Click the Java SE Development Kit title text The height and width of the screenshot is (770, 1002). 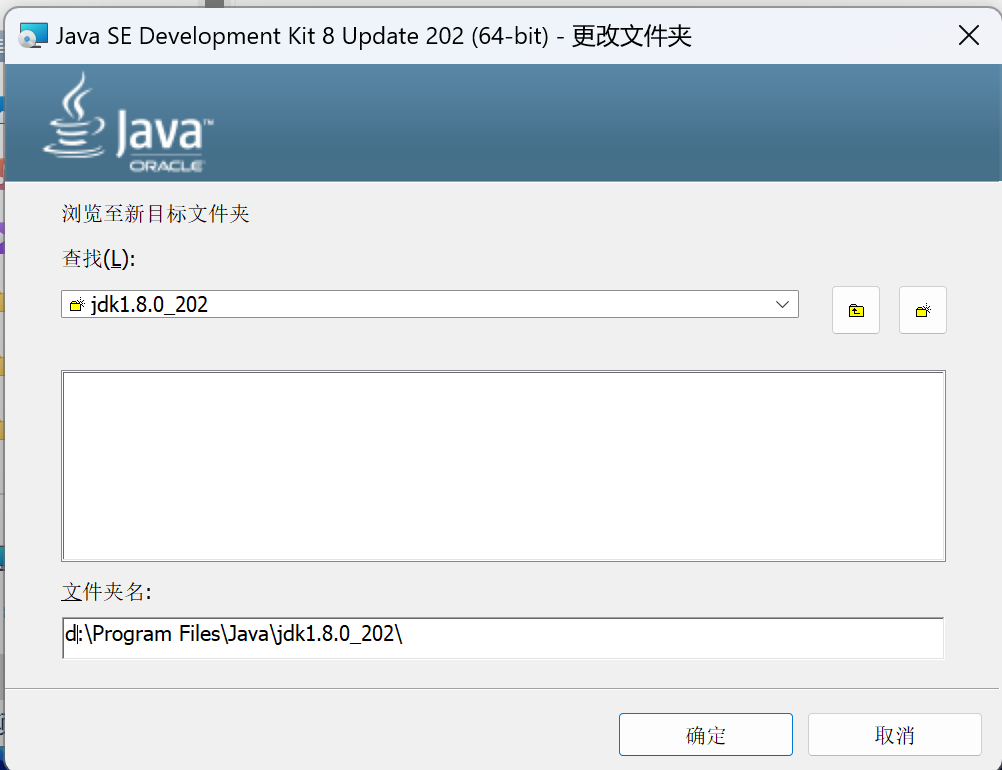(x=300, y=37)
